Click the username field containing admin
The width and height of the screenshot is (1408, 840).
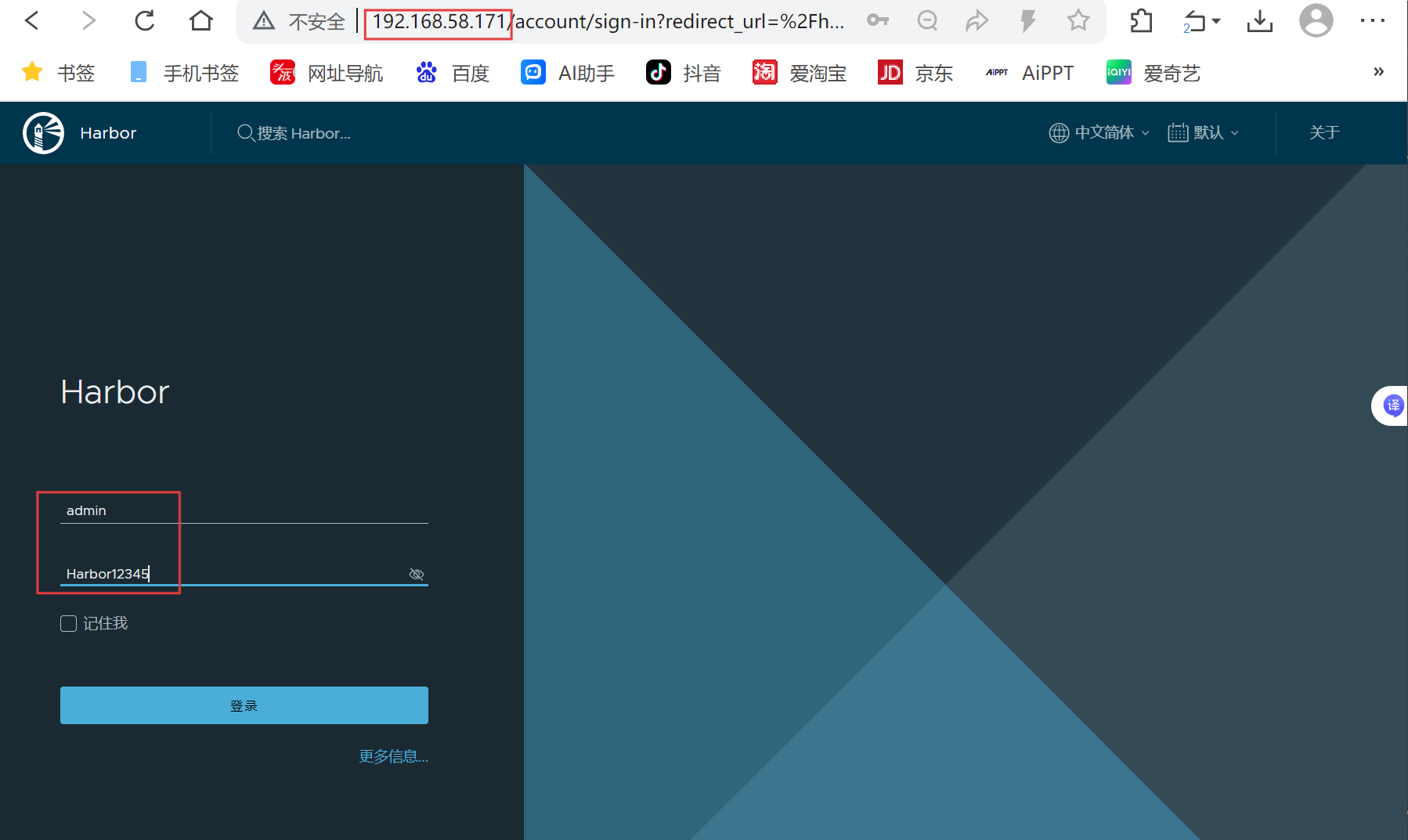[244, 510]
